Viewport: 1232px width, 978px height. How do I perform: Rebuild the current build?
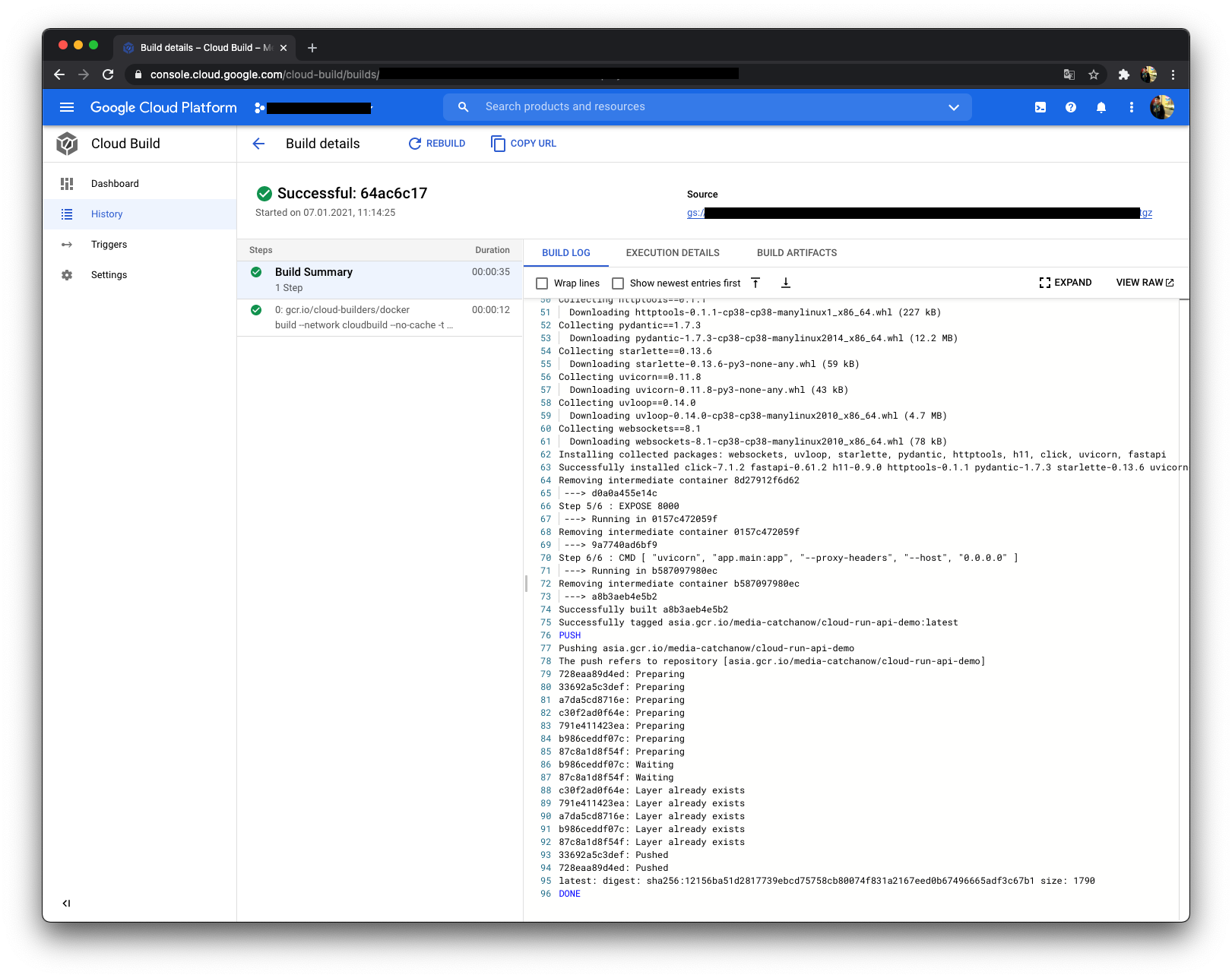tap(437, 143)
